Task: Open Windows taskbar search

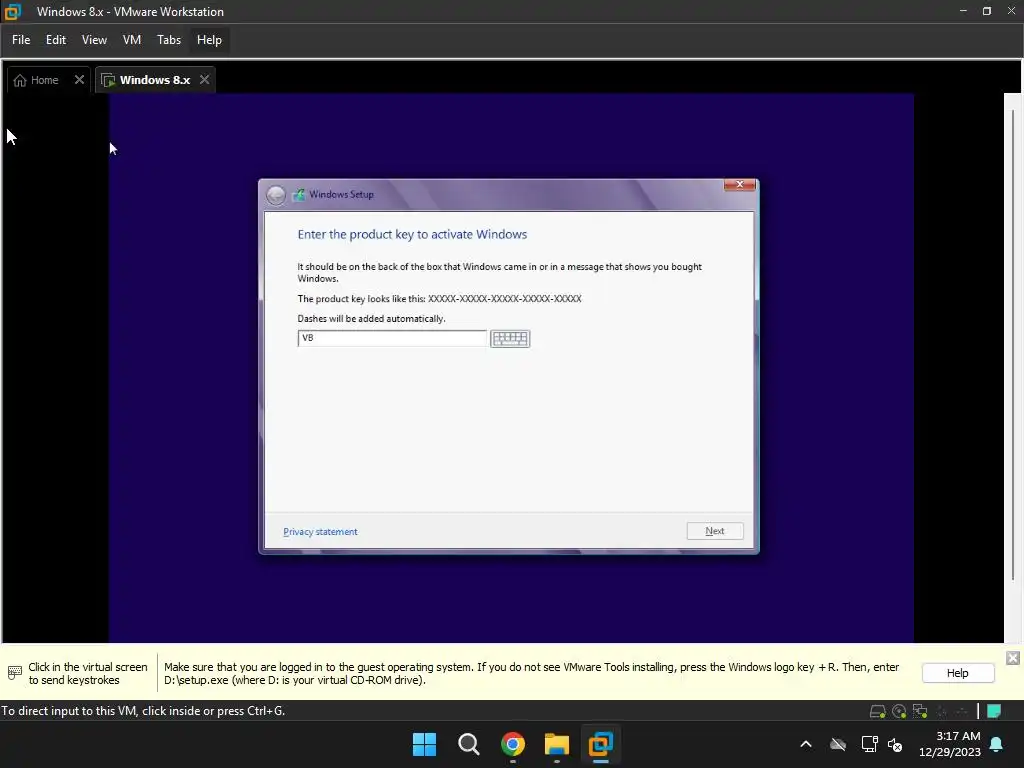Action: (468, 744)
